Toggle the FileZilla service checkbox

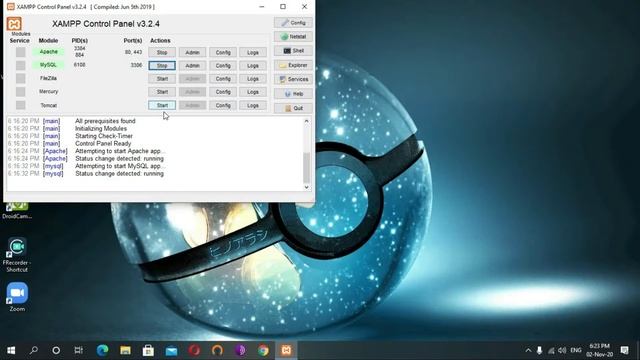pos(20,78)
